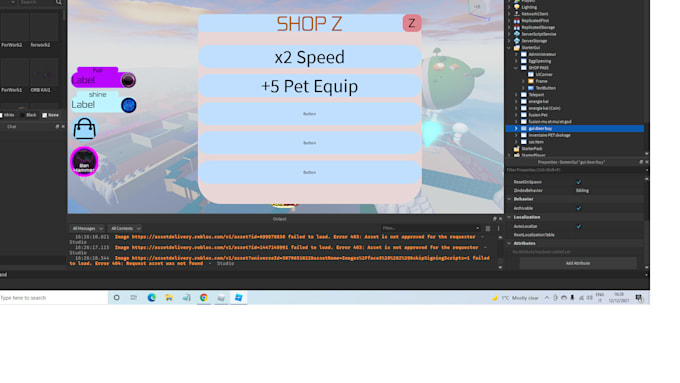The image size is (680, 383).
Task: Click the x2 Speed shop button
Action: coord(310,57)
